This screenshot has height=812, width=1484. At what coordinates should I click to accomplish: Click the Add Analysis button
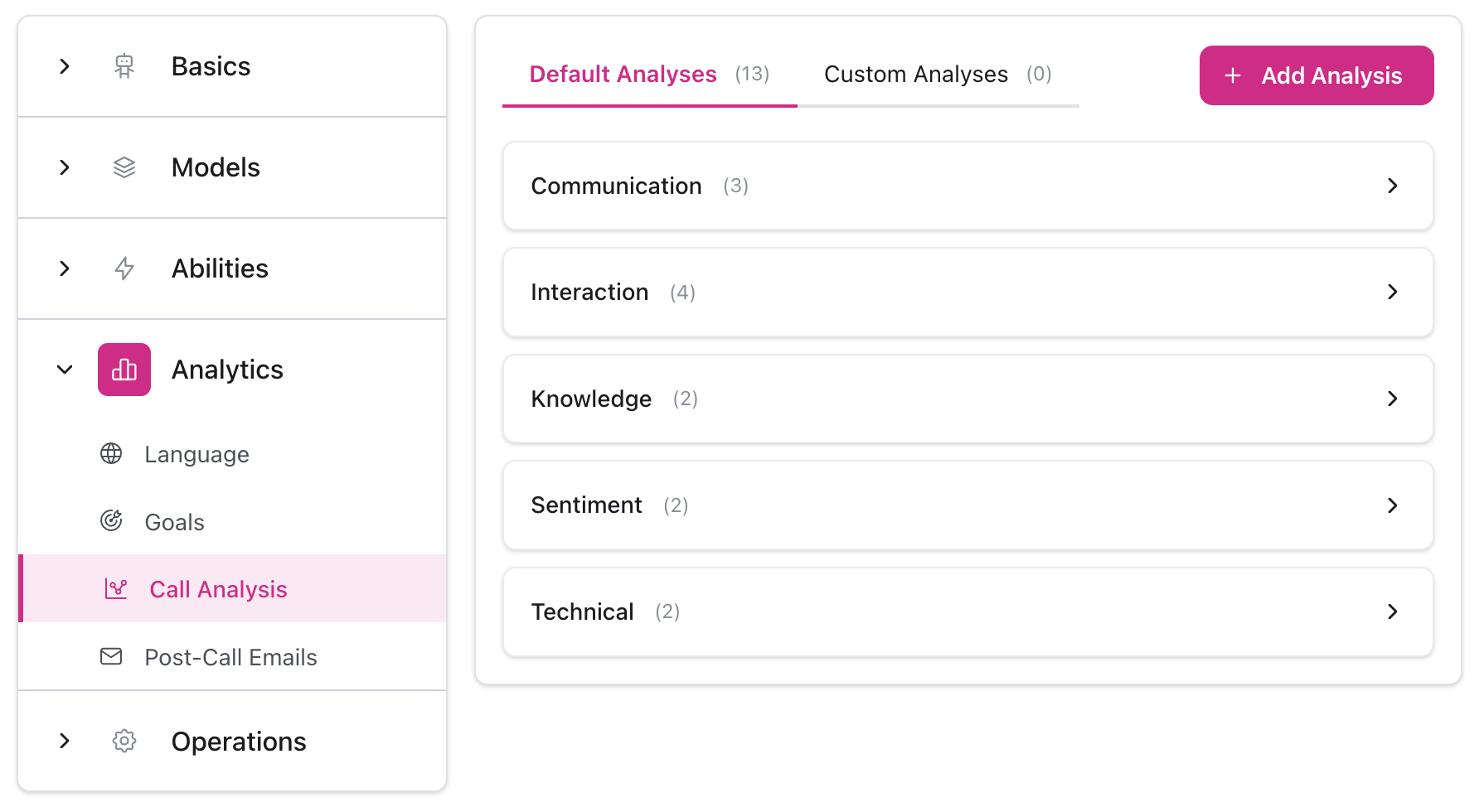click(x=1316, y=75)
